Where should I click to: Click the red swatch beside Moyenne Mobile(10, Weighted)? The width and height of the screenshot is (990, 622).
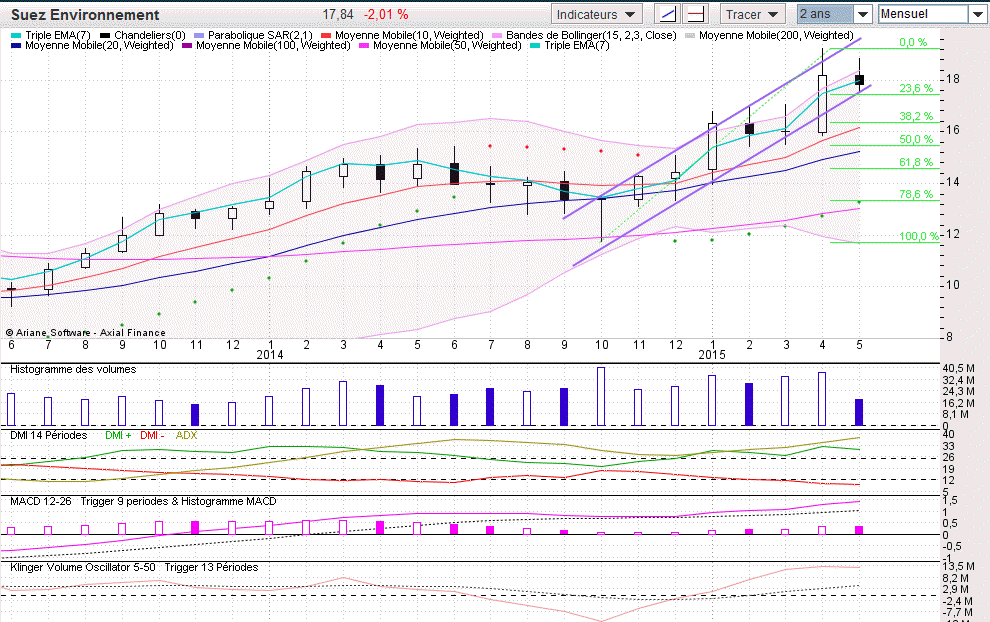[326, 36]
